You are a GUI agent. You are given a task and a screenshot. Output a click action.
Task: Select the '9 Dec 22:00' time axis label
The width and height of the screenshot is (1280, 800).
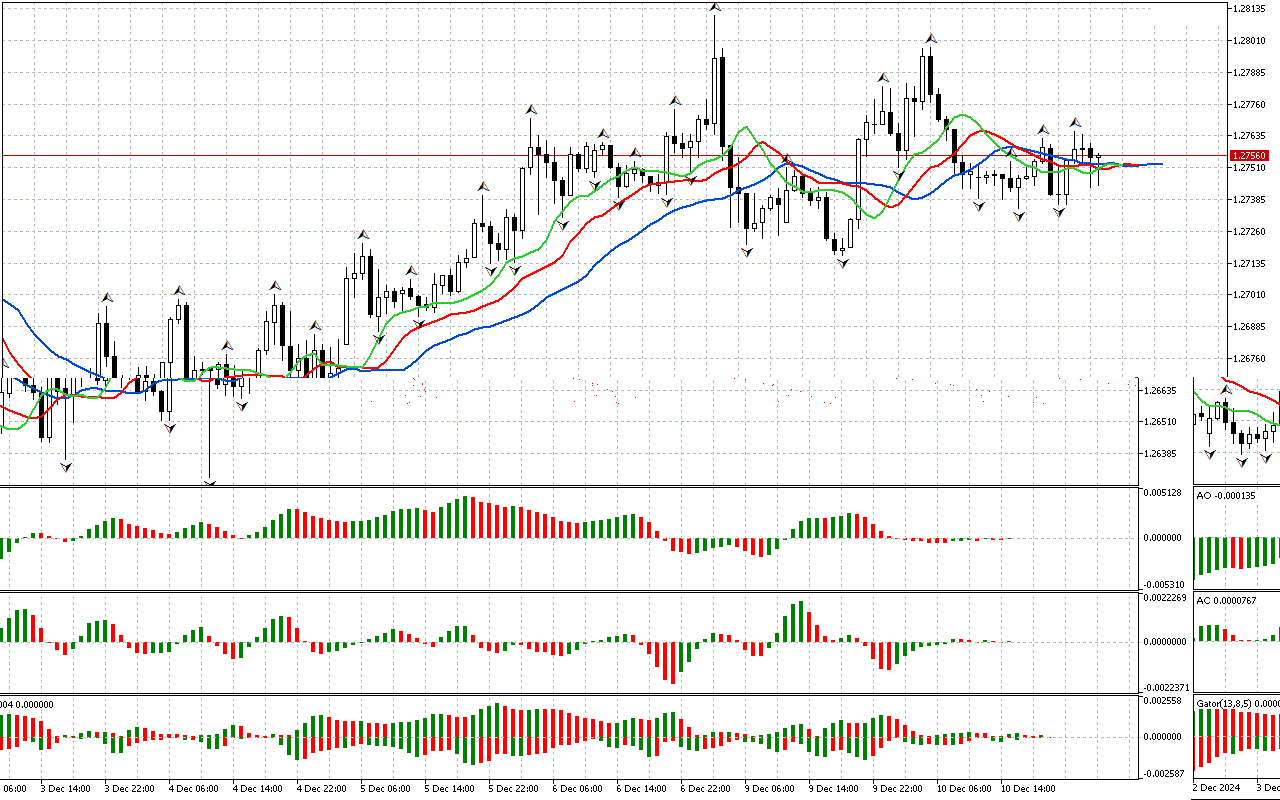click(898, 789)
